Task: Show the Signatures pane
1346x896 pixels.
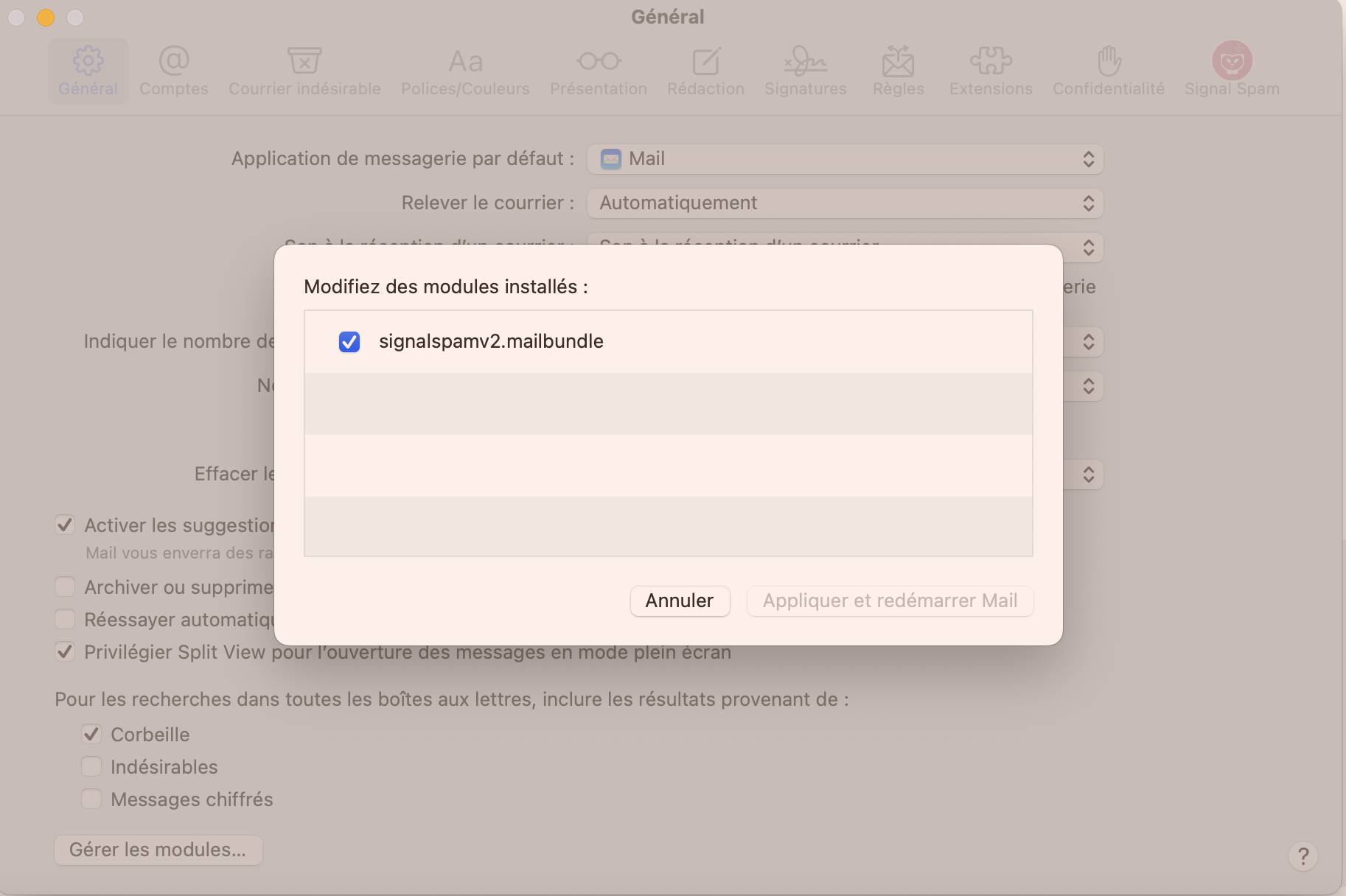Action: tap(806, 71)
